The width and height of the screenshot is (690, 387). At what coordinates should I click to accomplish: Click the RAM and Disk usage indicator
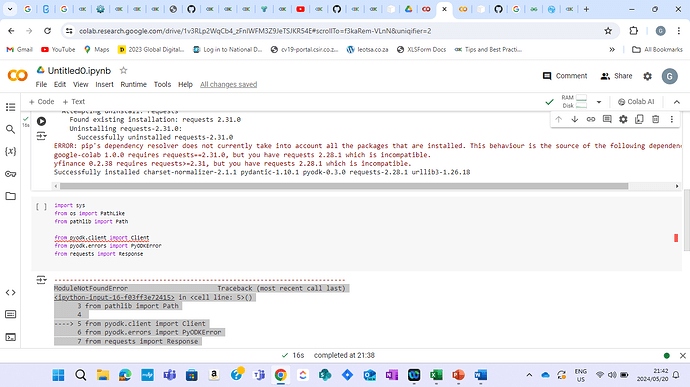574,102
